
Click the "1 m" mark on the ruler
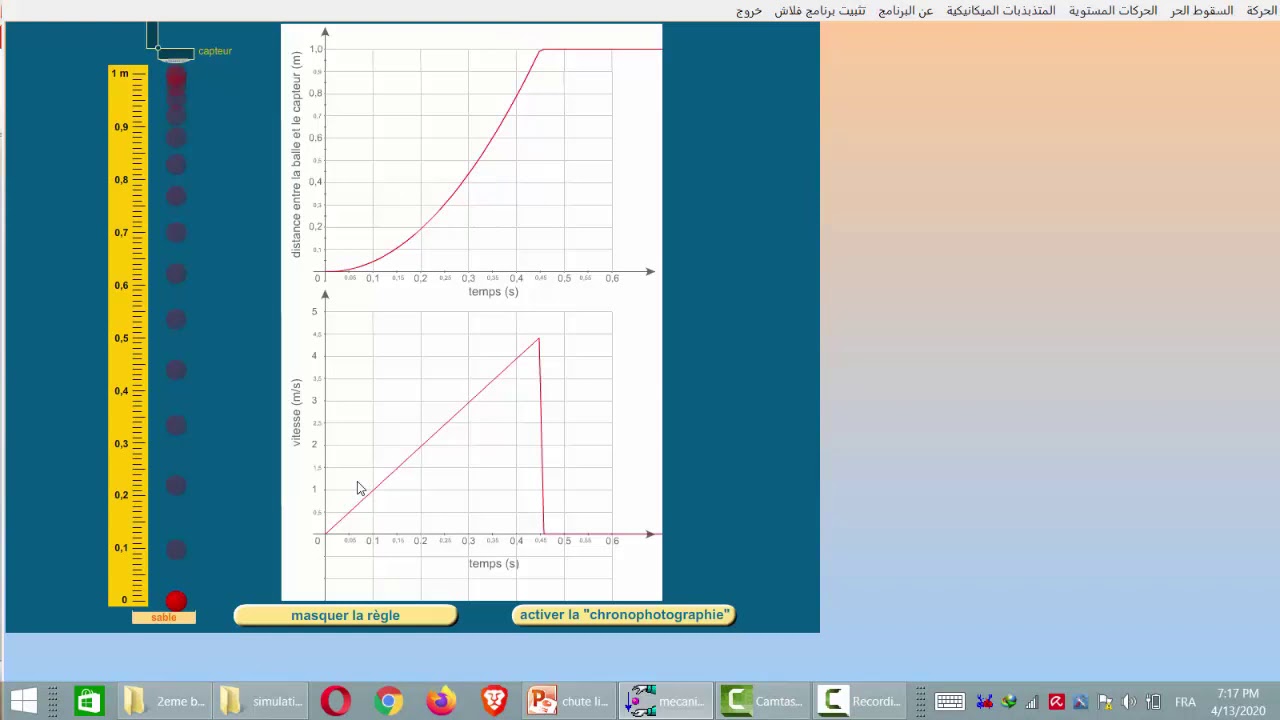click(119, 73)
